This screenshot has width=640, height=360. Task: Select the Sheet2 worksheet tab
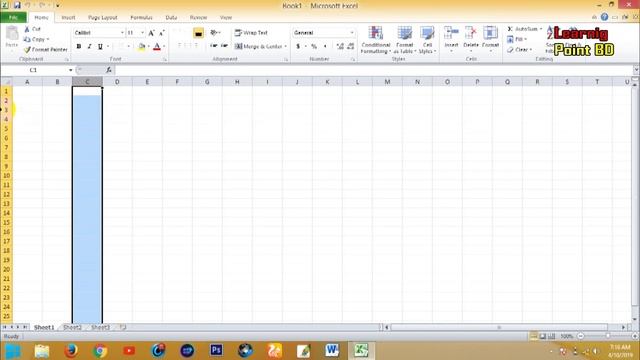72,327
